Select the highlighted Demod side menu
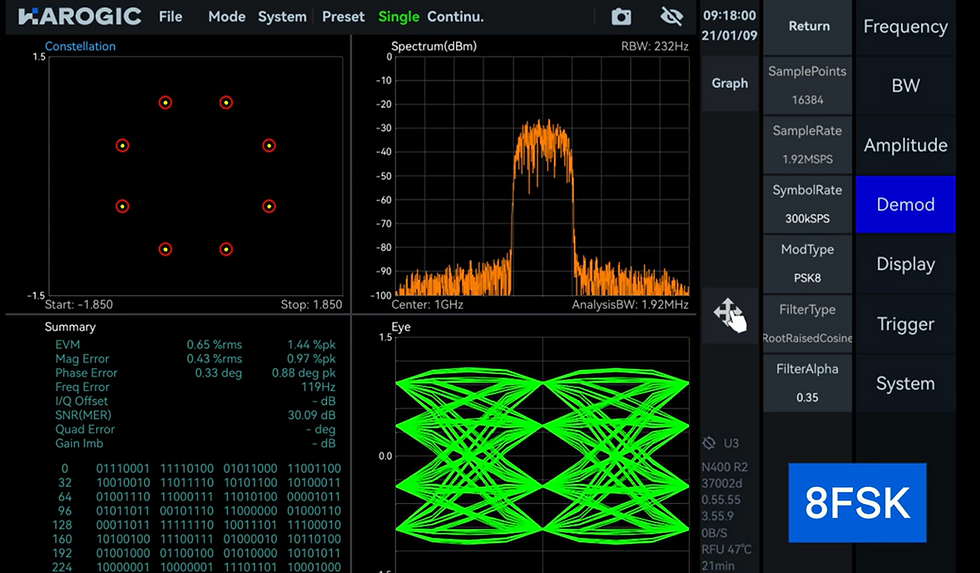The width and height of the screenshot is (980, 573). 905,204
